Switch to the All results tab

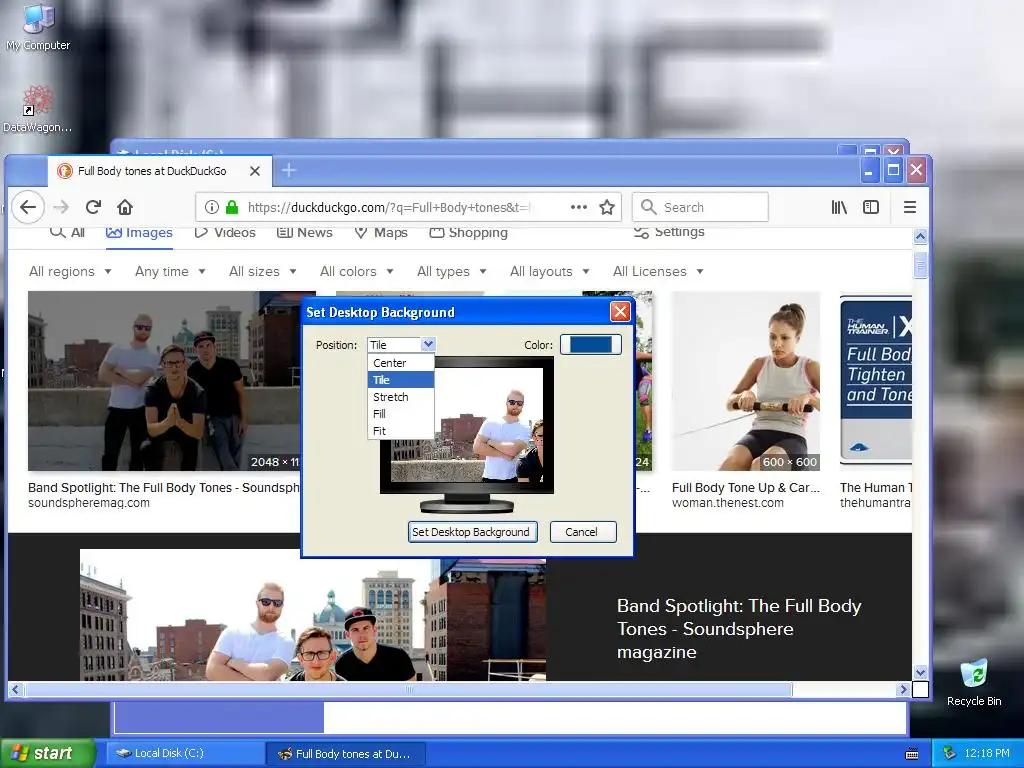point(68,233)
